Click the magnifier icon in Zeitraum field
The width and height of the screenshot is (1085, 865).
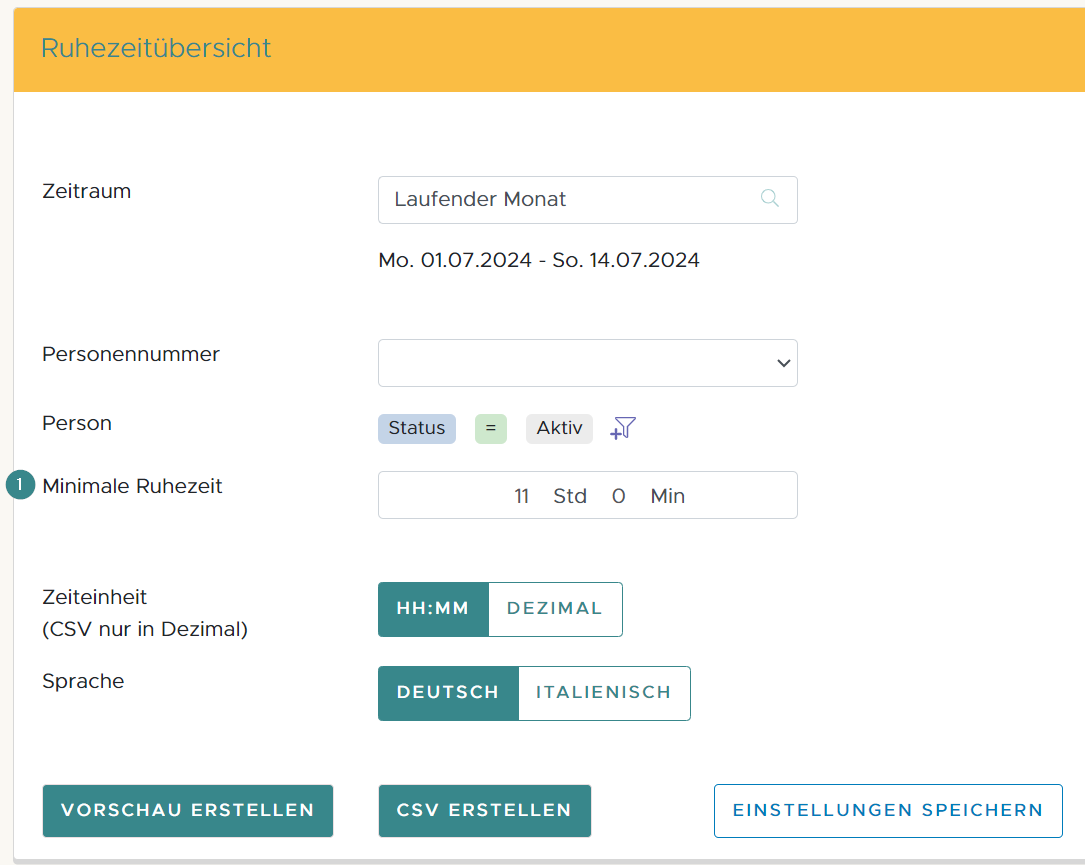pyautogui.click(x=769, y=199)
